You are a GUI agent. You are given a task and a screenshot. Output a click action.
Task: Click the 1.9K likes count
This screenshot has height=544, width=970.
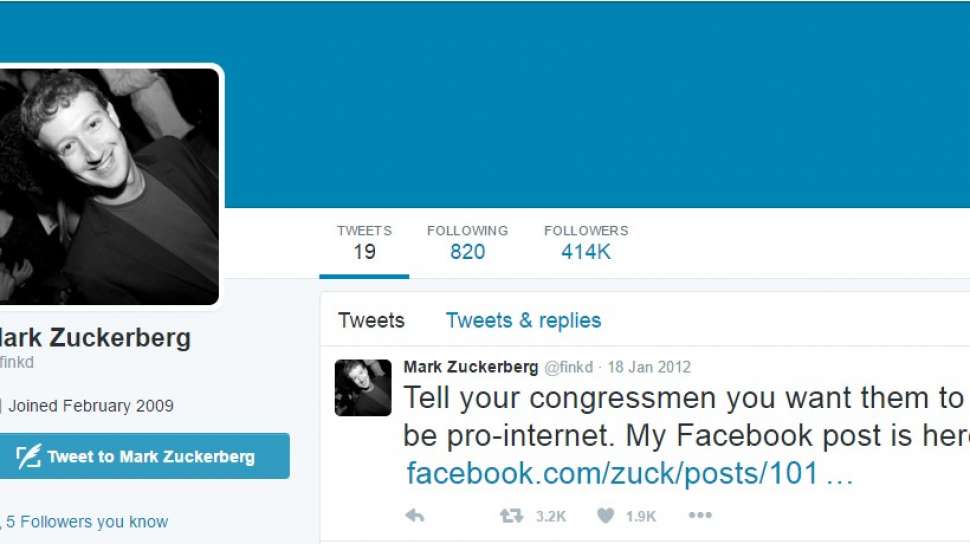(641, 516)
